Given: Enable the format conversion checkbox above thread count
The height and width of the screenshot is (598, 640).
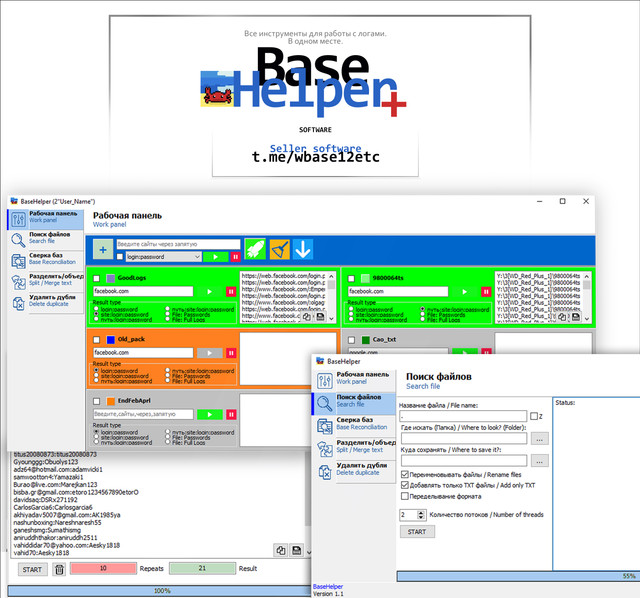Looking at the screenshot, I should point(404,496).
